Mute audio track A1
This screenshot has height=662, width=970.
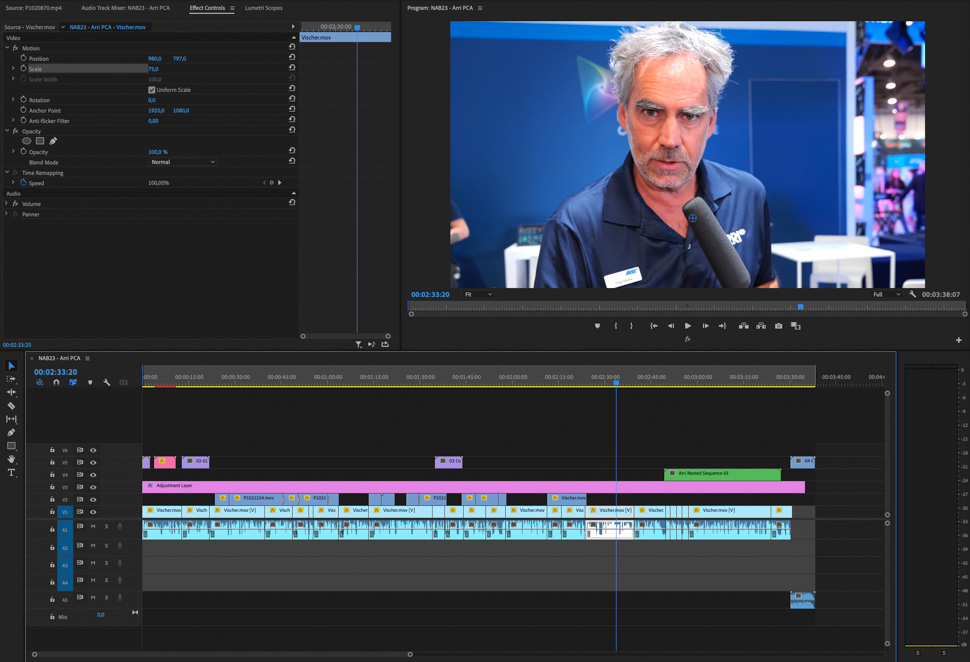93,527
